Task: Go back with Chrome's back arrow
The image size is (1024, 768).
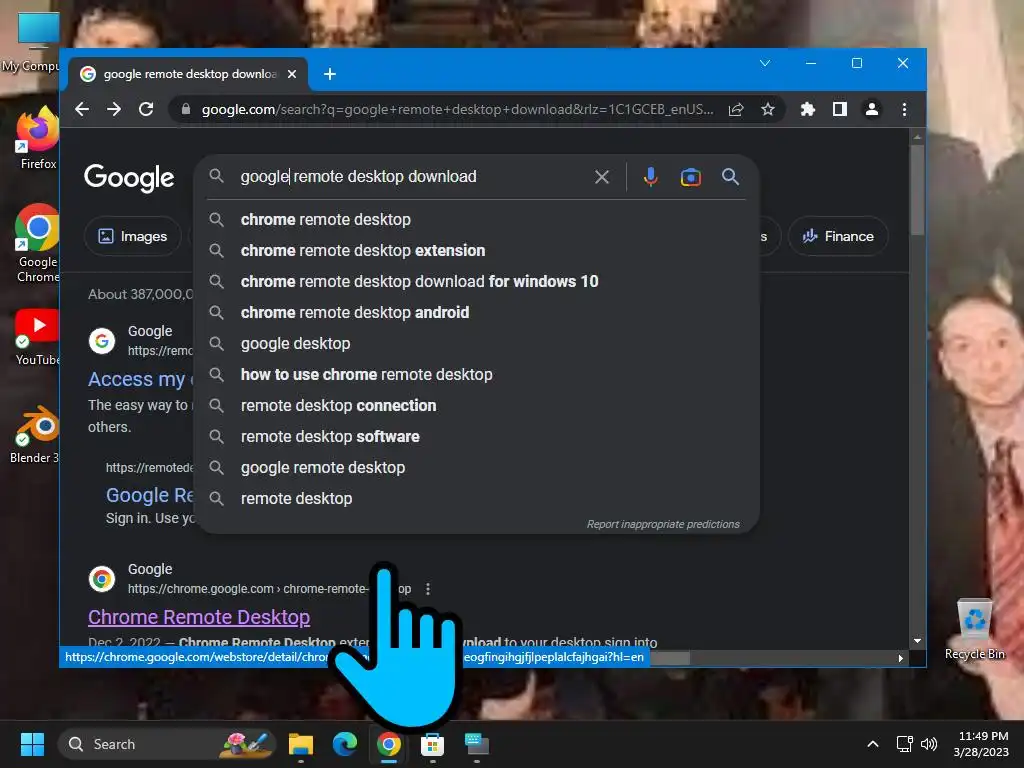Action: [82, 109]
